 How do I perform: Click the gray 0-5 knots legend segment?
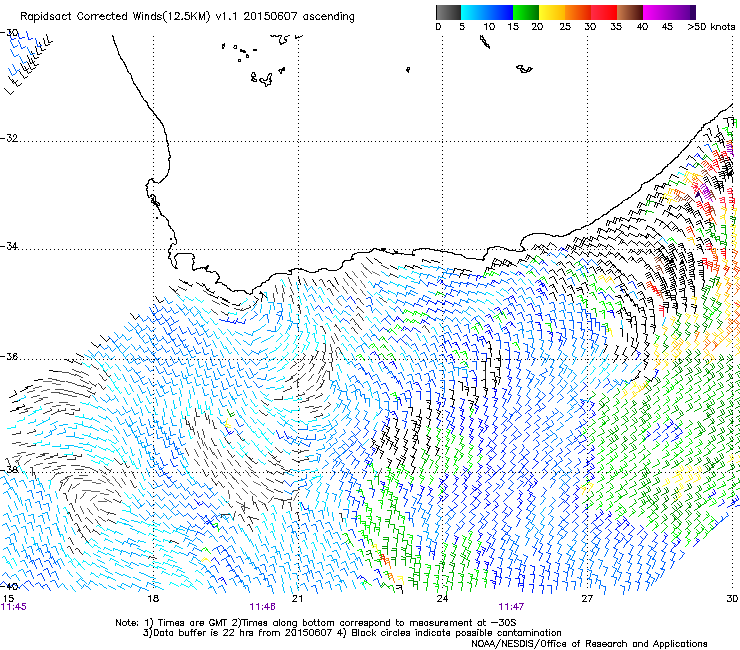click(x=448, y=12)
